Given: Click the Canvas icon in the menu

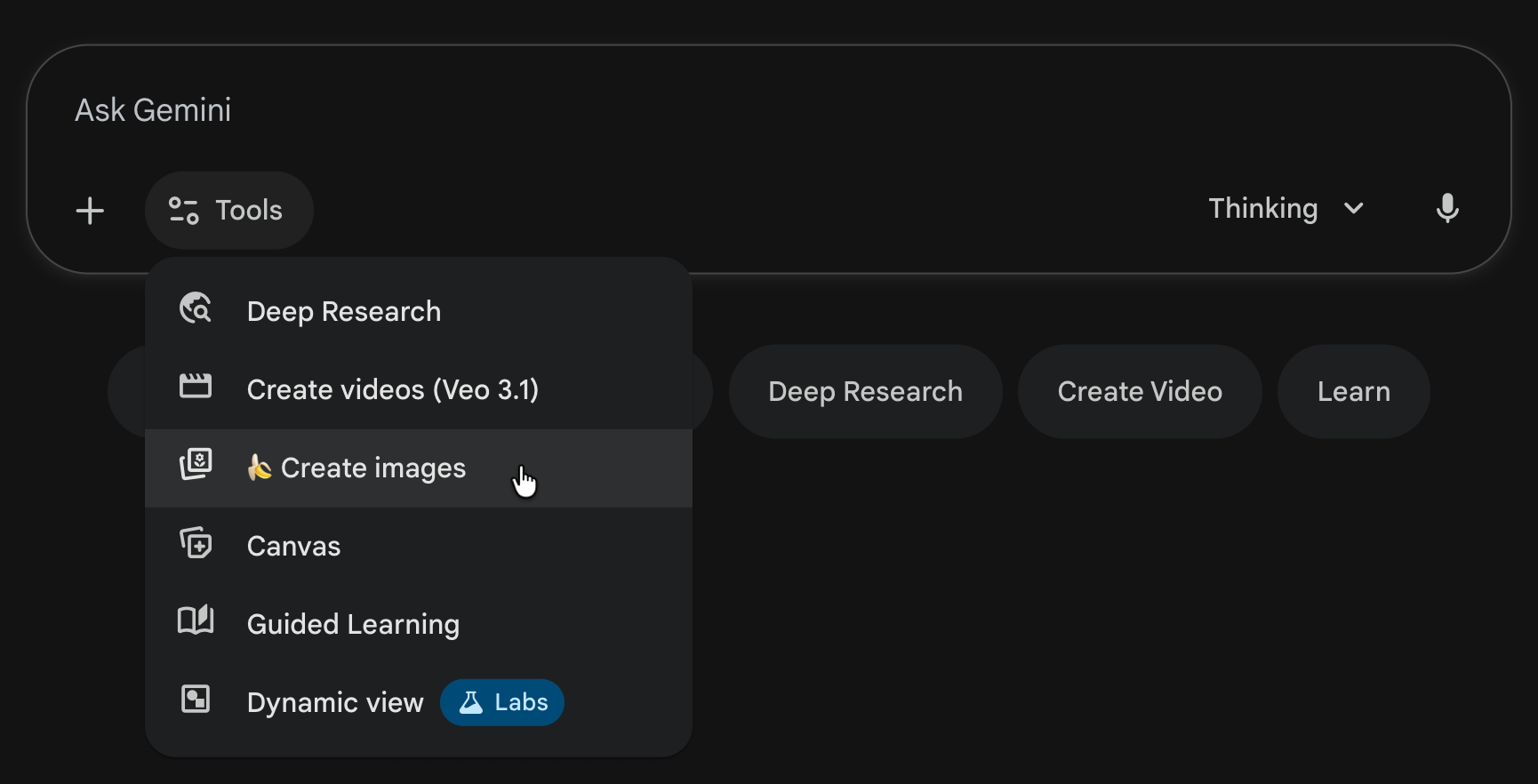Looking at the screenshot, I should [196, 542].
